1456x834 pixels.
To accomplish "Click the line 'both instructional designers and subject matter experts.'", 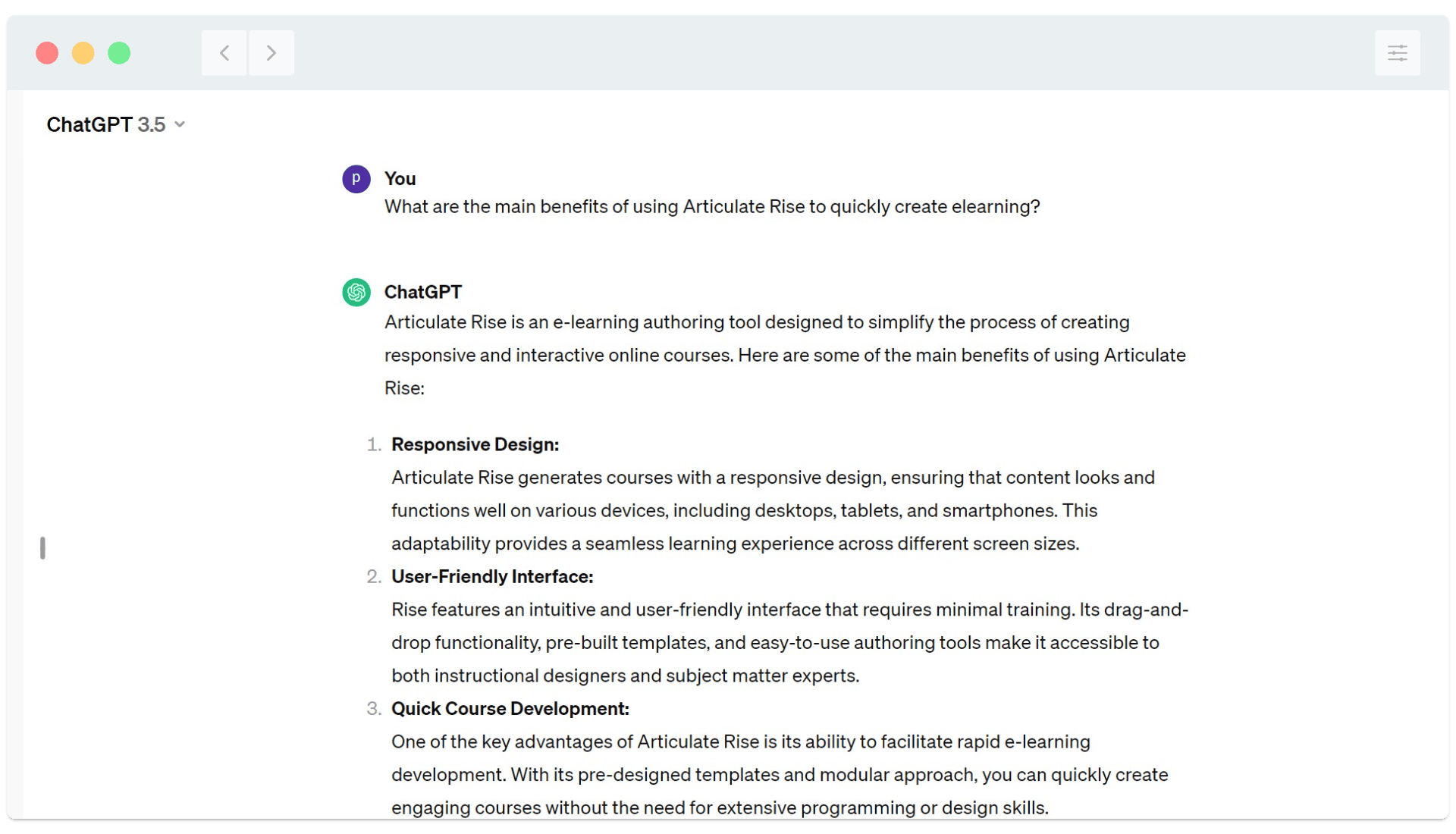I will 626,676.
